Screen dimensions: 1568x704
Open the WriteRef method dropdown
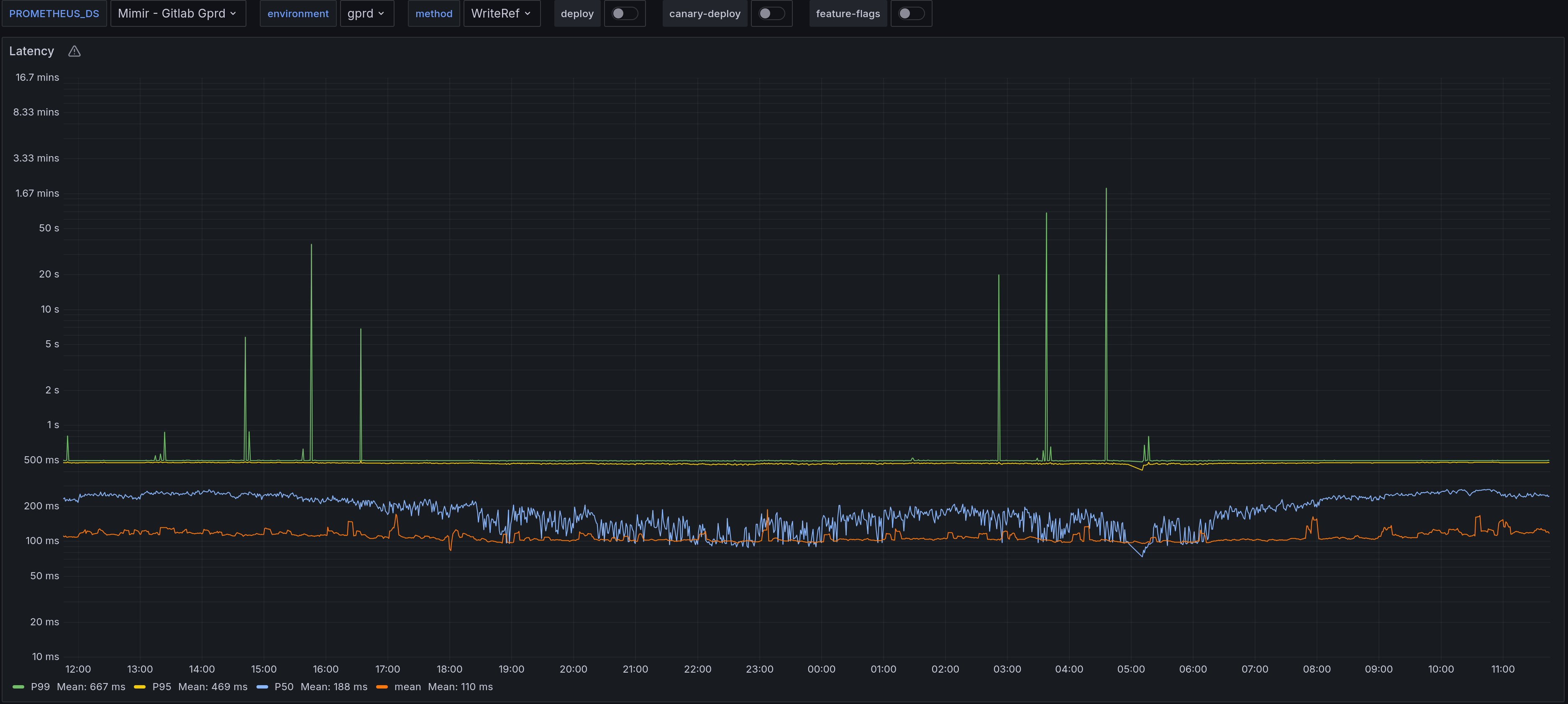502,13
